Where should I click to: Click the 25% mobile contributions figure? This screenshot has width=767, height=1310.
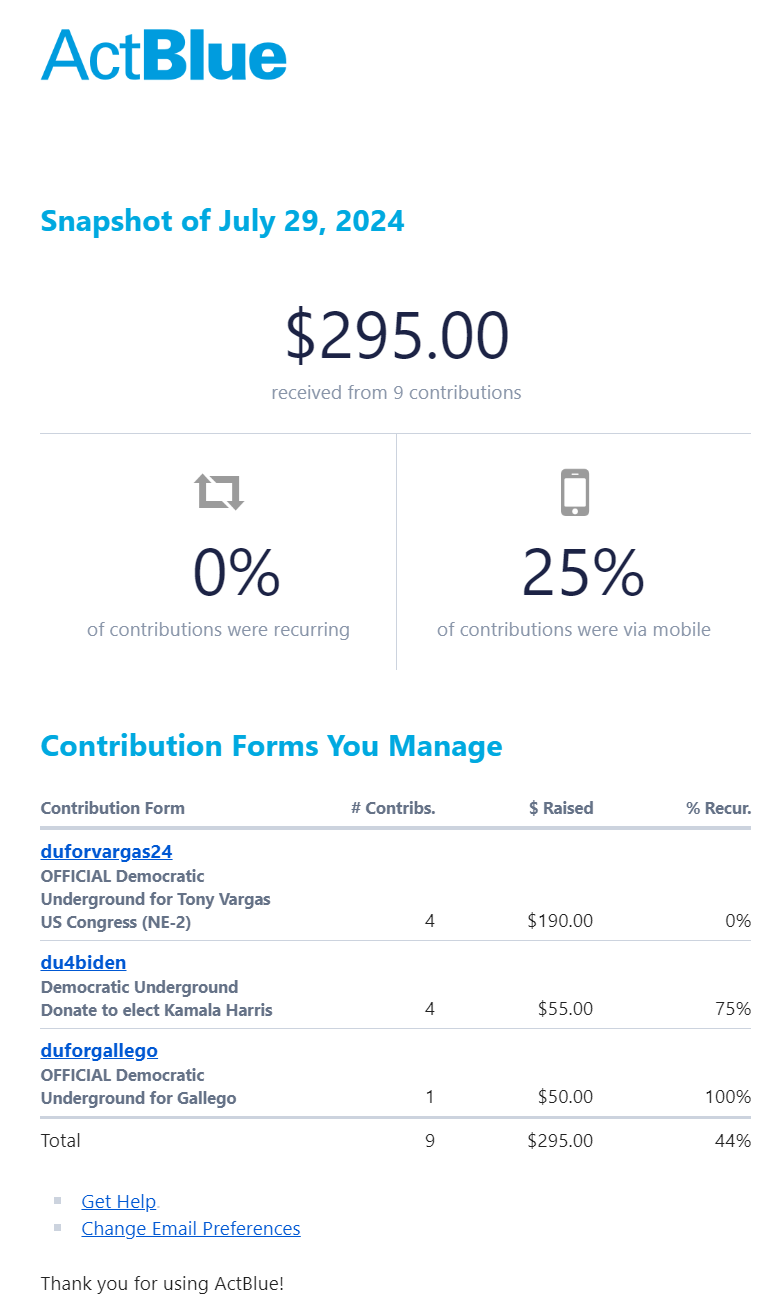583,573
